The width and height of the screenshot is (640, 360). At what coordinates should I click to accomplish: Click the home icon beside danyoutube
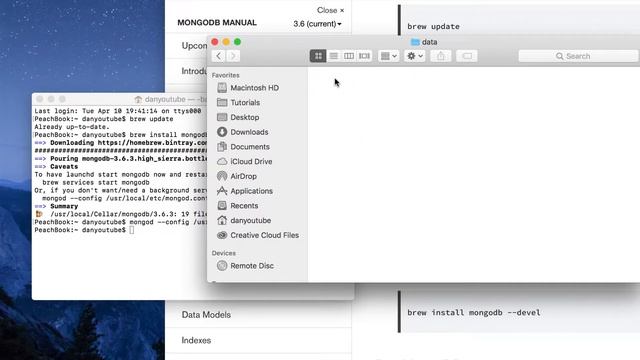point(222,220)
